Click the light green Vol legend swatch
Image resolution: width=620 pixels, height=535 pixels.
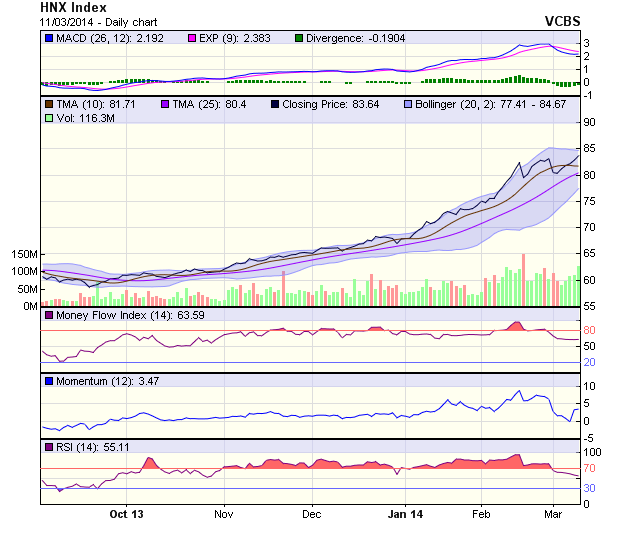(x=49, y=118)
